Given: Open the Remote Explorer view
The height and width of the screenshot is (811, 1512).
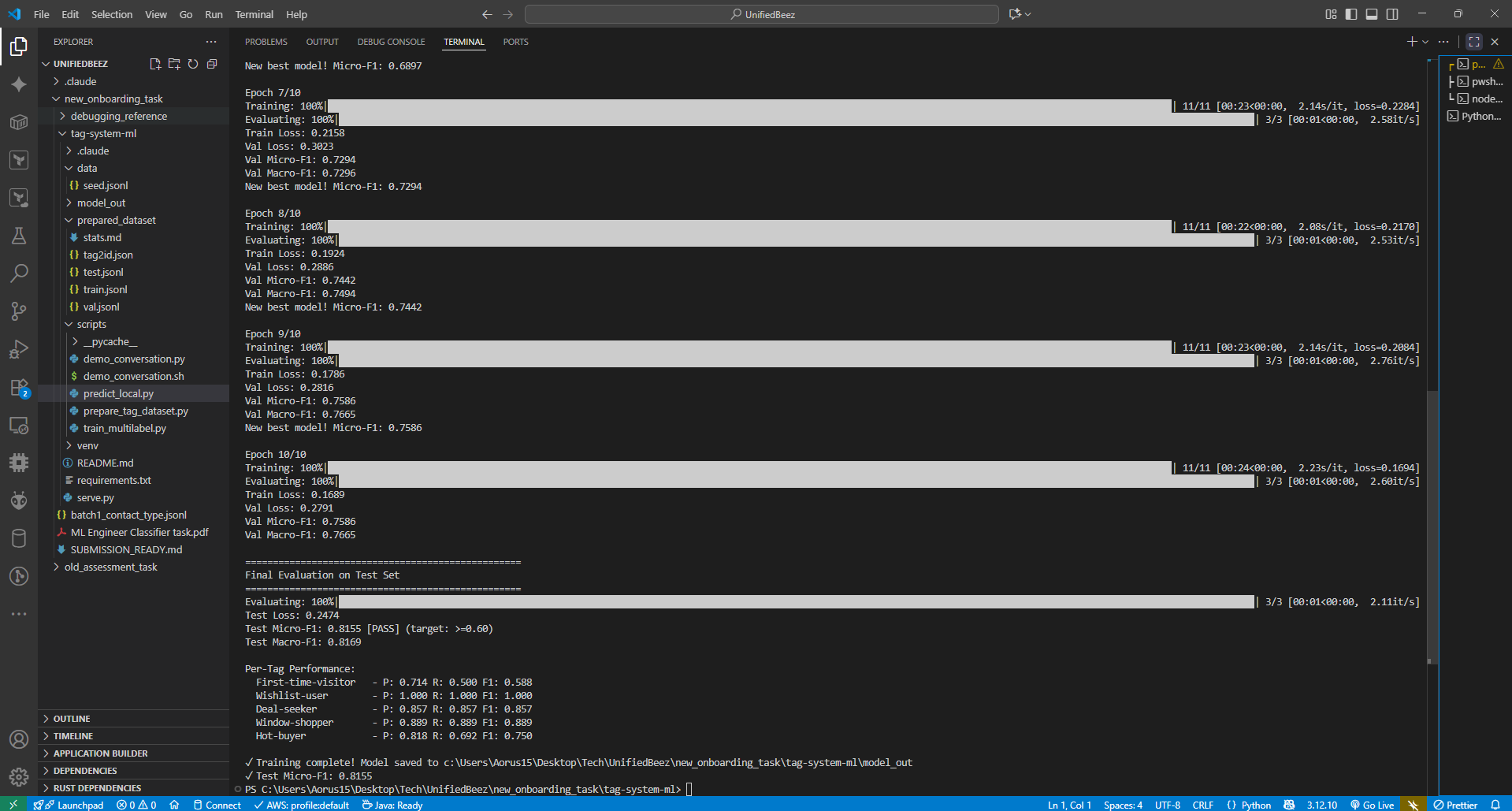Looking at the screenshot, I should click(x=19, y=425).
